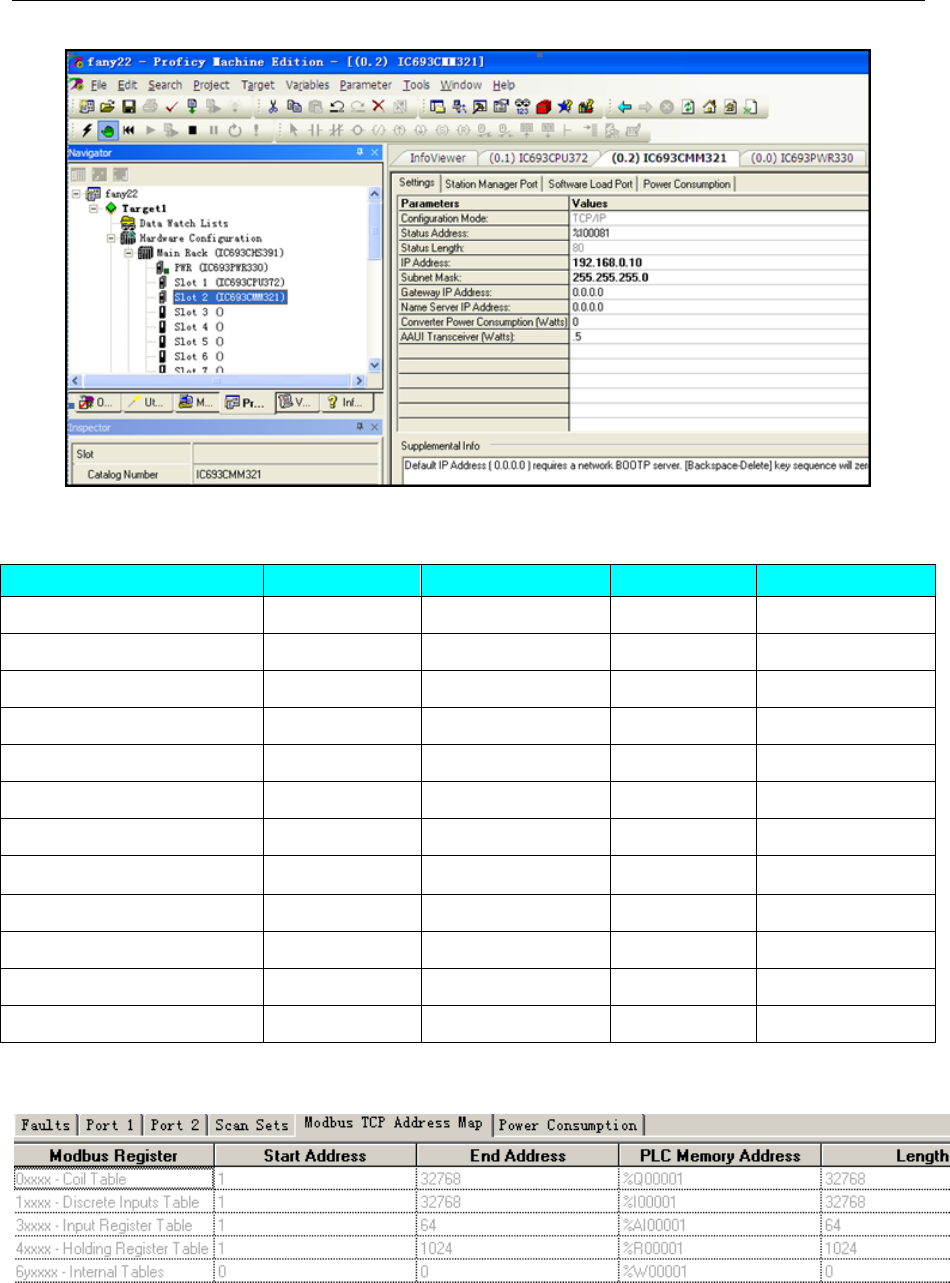950x1283 pixels.
Task: Open the Software Load Port tab
Action: 590,183
